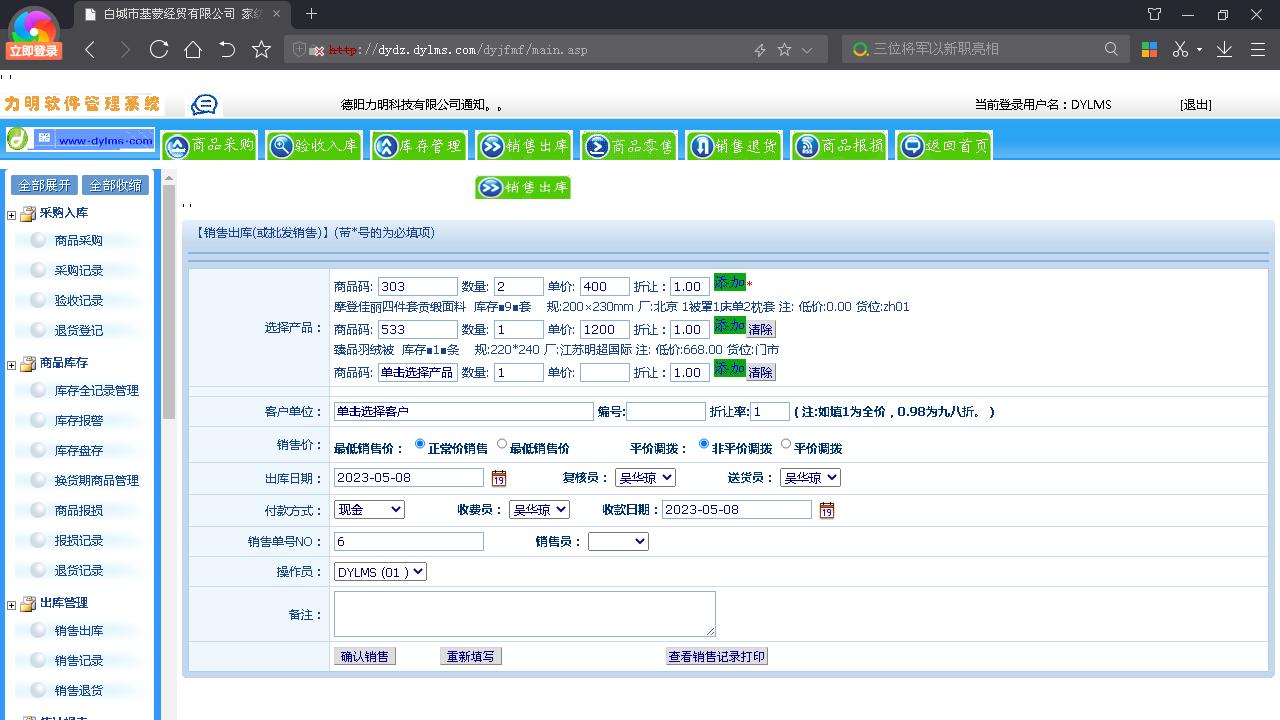Screen dimensions: 1280x720
Task: Expand the 采购入库 tree section
Action: tap(10, 213)
